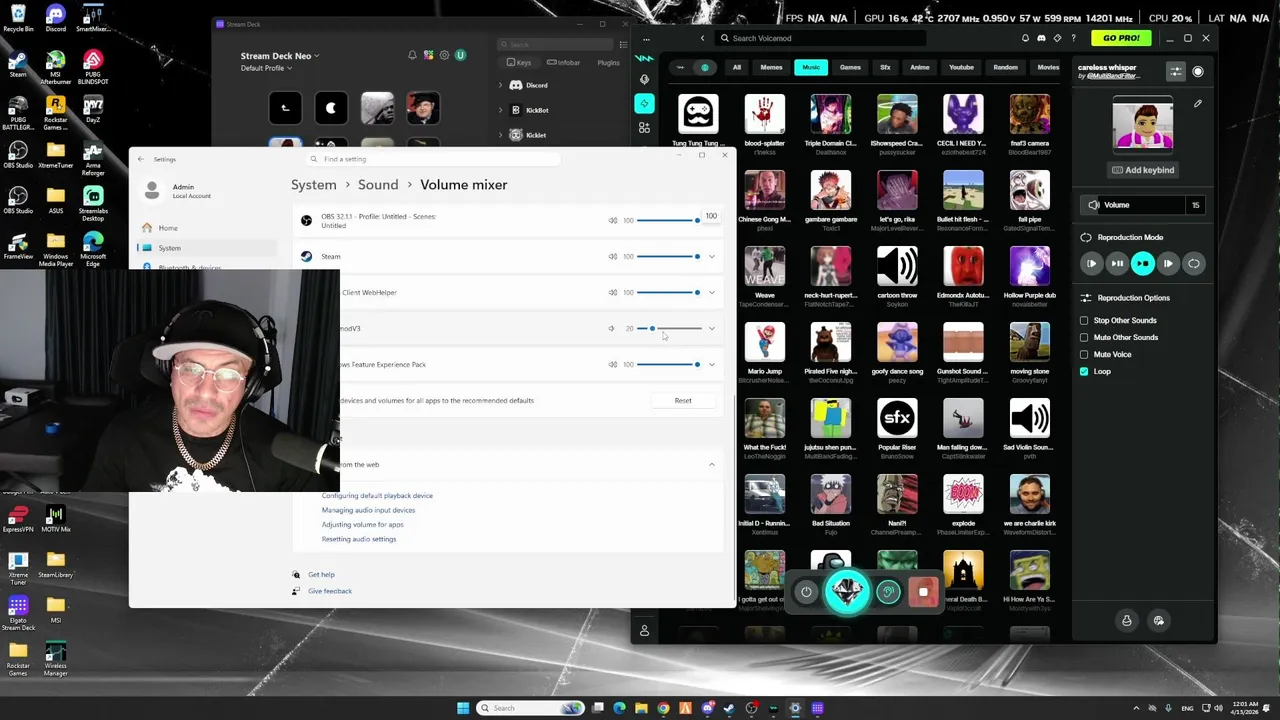The height and width of the screenshot is (720, 1280).
Task: Mute Steam speaker icon in Volume mixer
Action: pos(613,256)
